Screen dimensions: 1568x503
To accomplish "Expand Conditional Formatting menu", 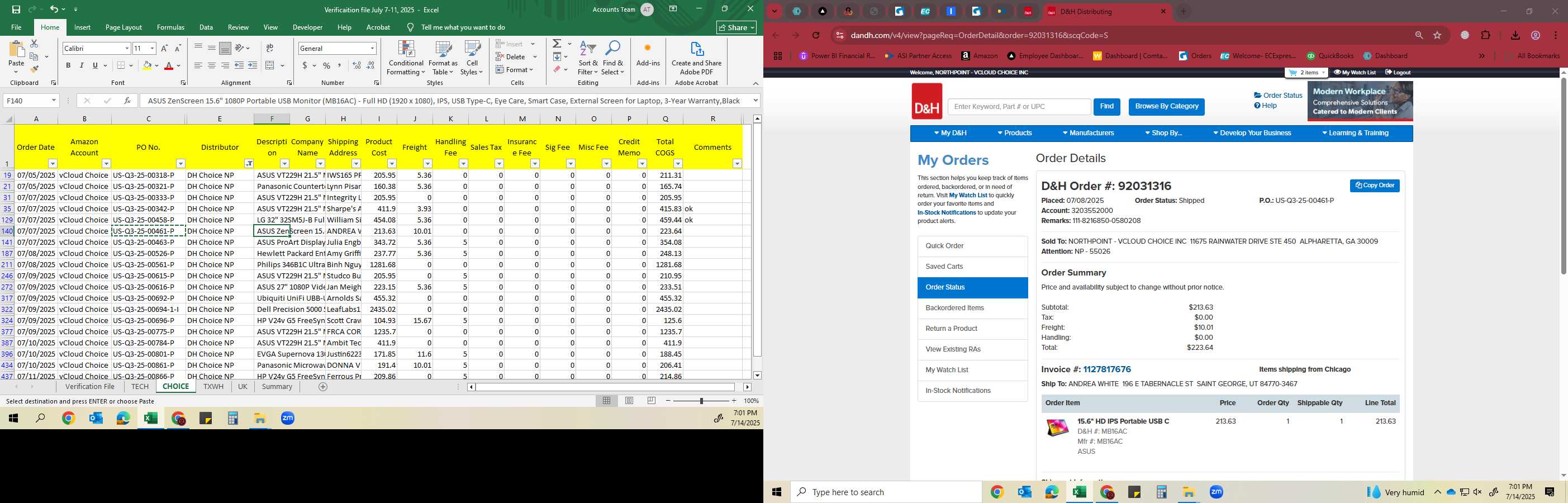I will pos(406,59).
